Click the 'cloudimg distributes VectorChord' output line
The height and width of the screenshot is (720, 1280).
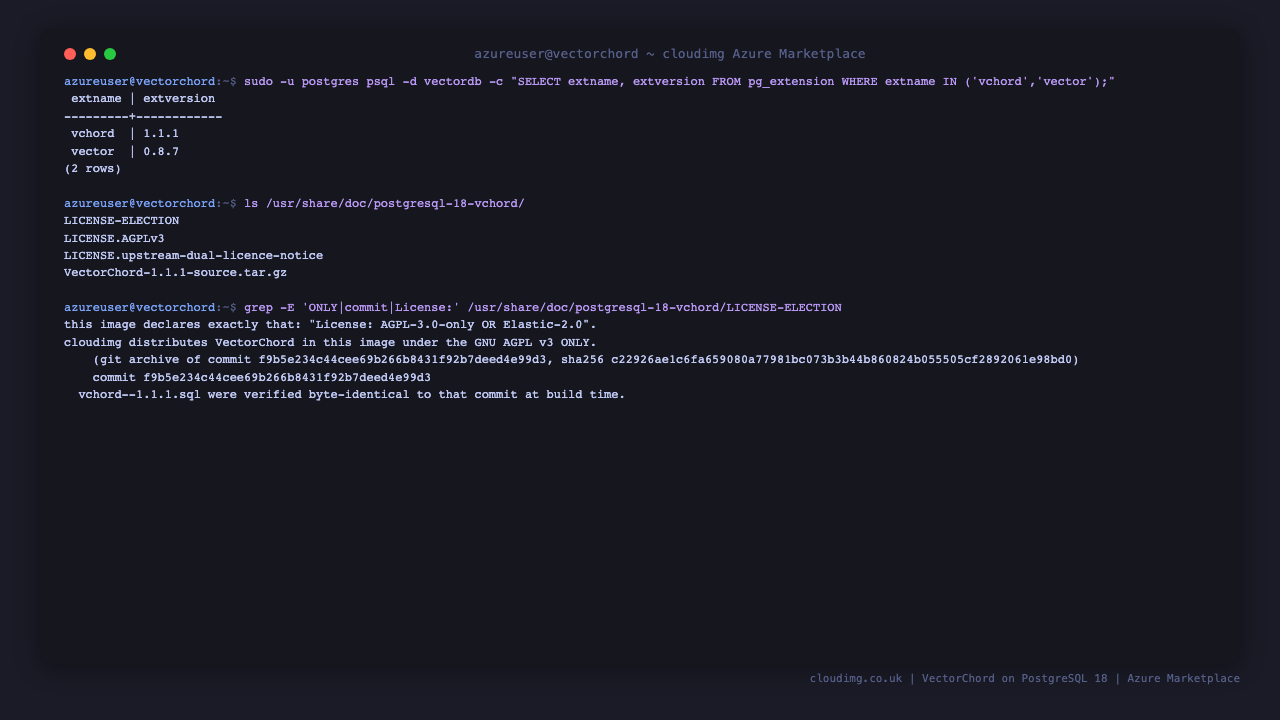pos(330,343)
